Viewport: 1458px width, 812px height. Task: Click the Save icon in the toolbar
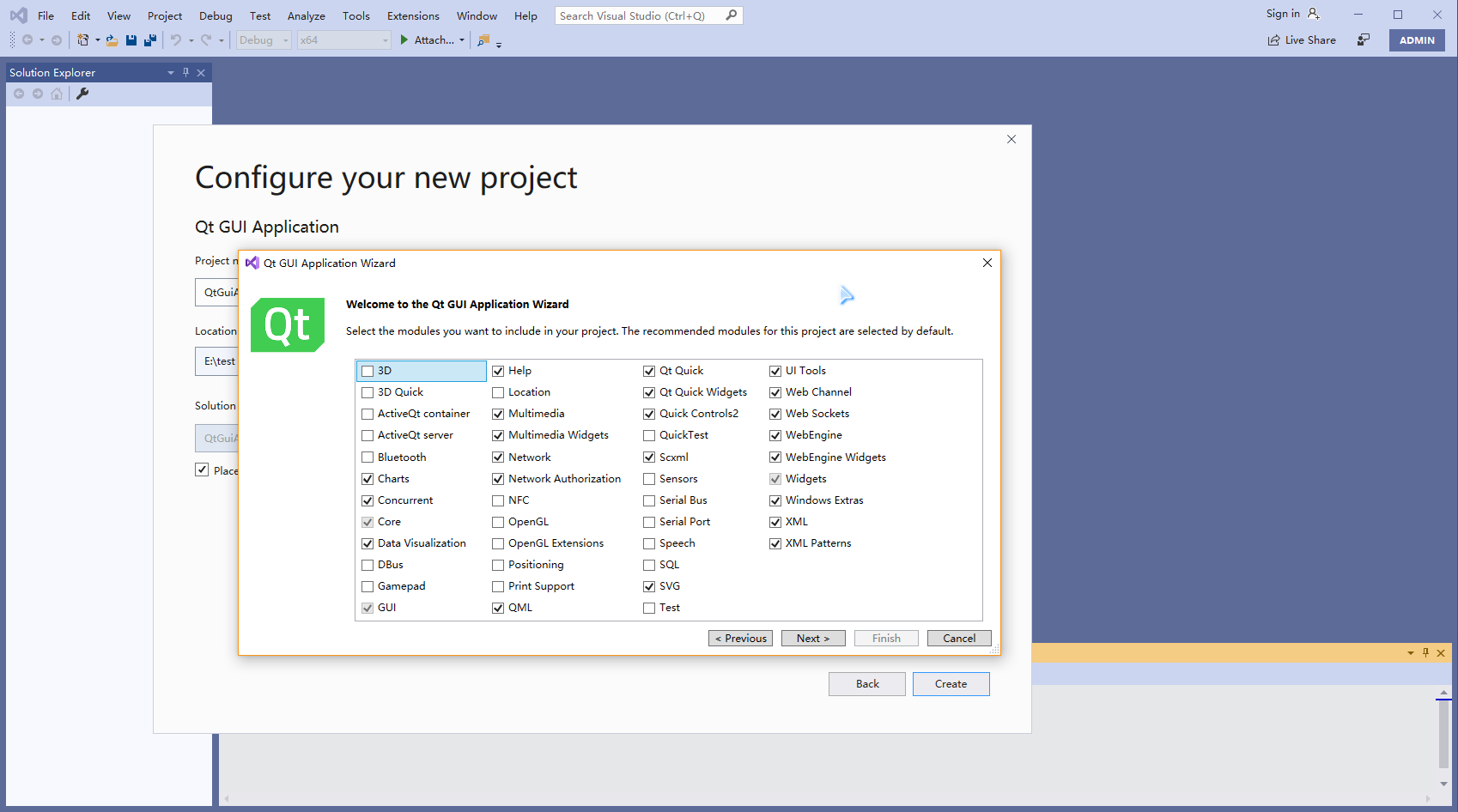click(x=131, y=39)
